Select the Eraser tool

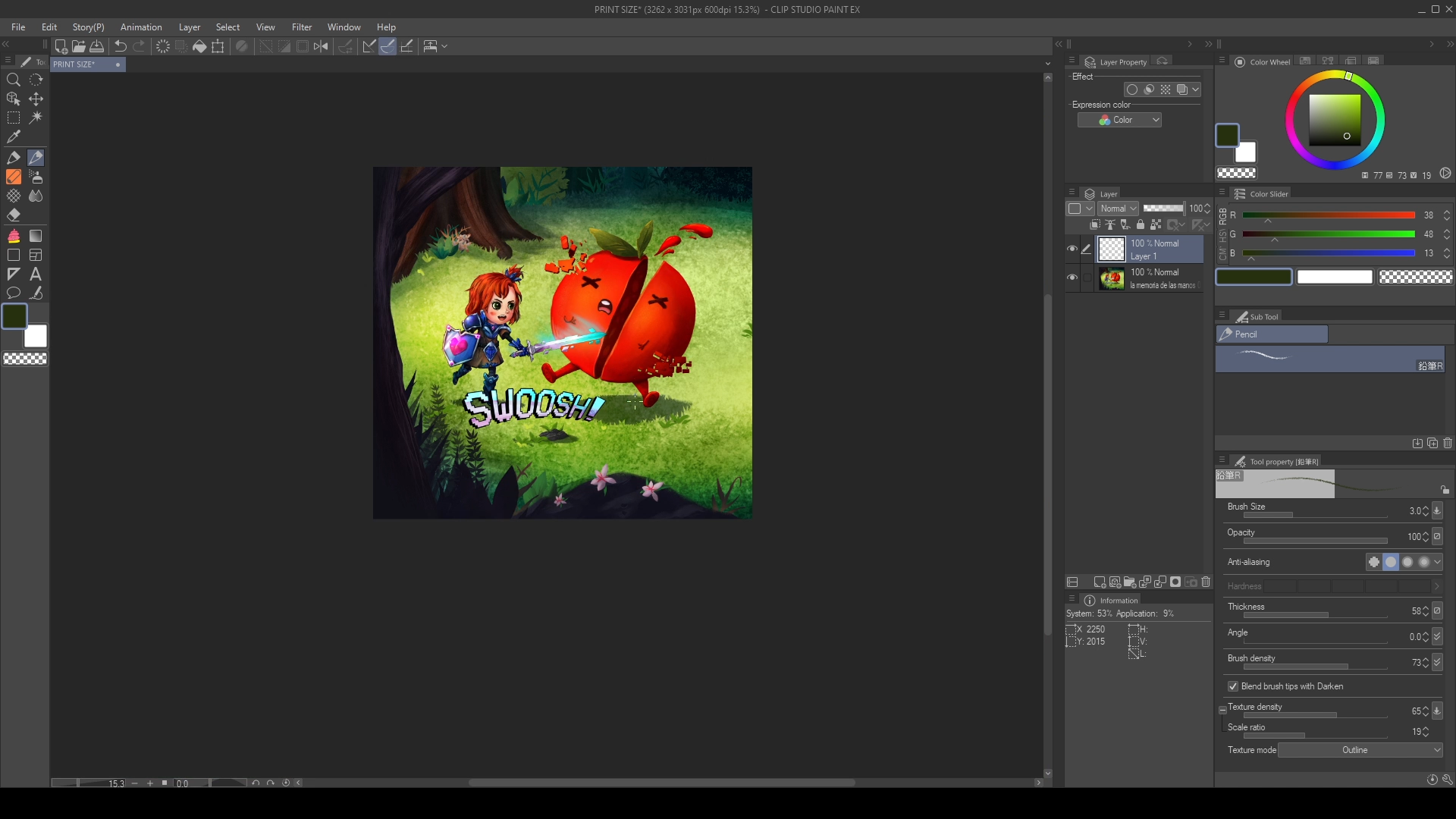click(x=13, y=215)
